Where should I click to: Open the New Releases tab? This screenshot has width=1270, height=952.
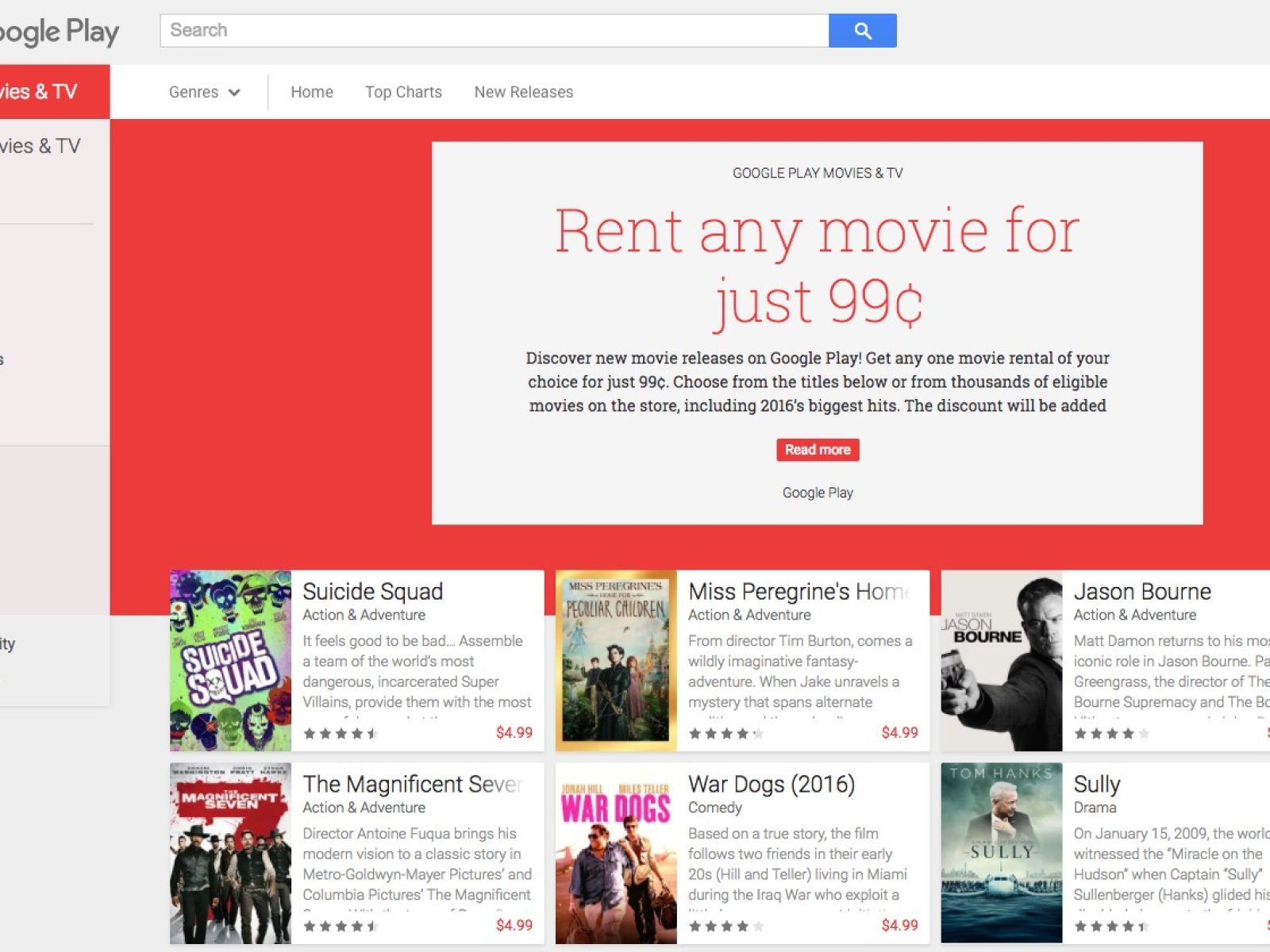click(523, 92)
